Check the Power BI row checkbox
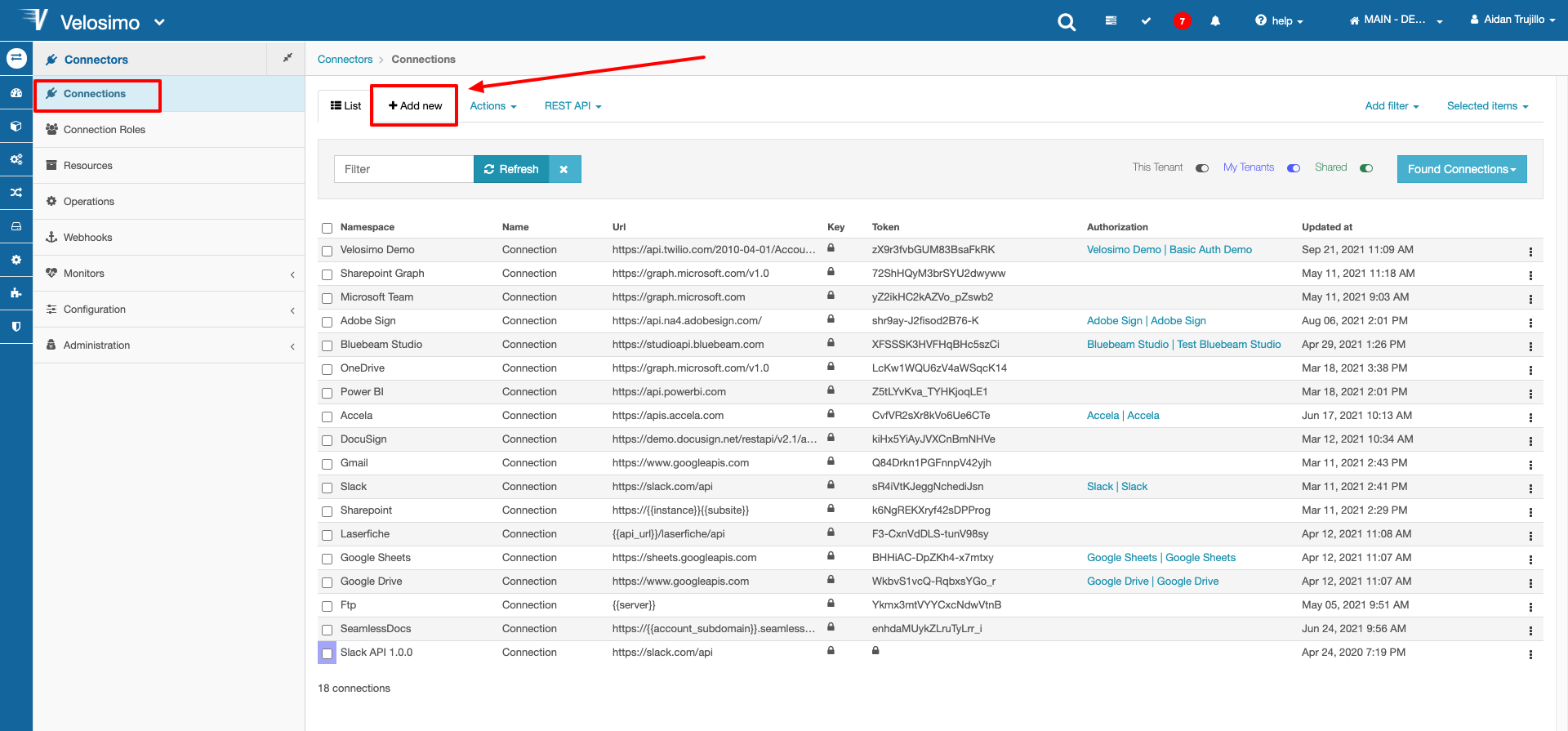This screenshot has height=731, width=1568. pos(327,393)
